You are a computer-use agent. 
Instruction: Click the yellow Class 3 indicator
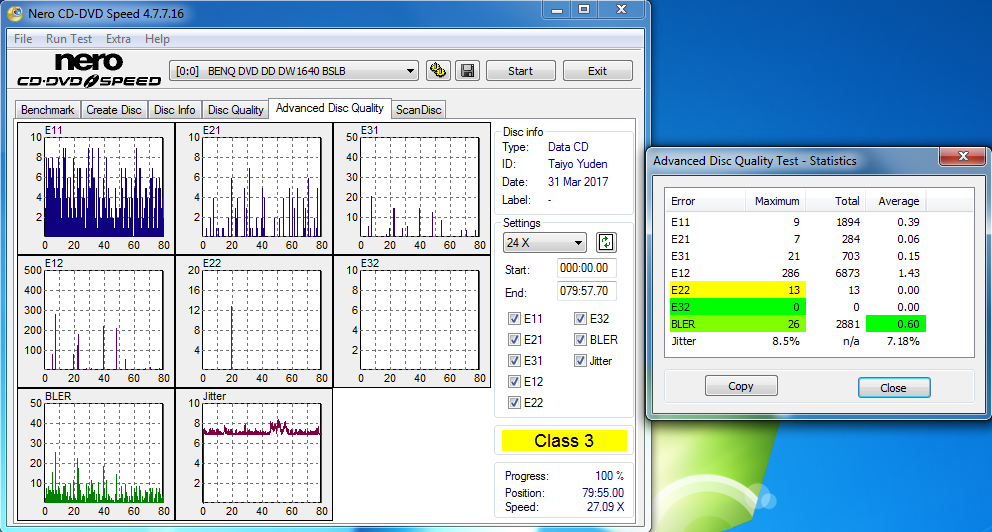(x=563, y=441)
